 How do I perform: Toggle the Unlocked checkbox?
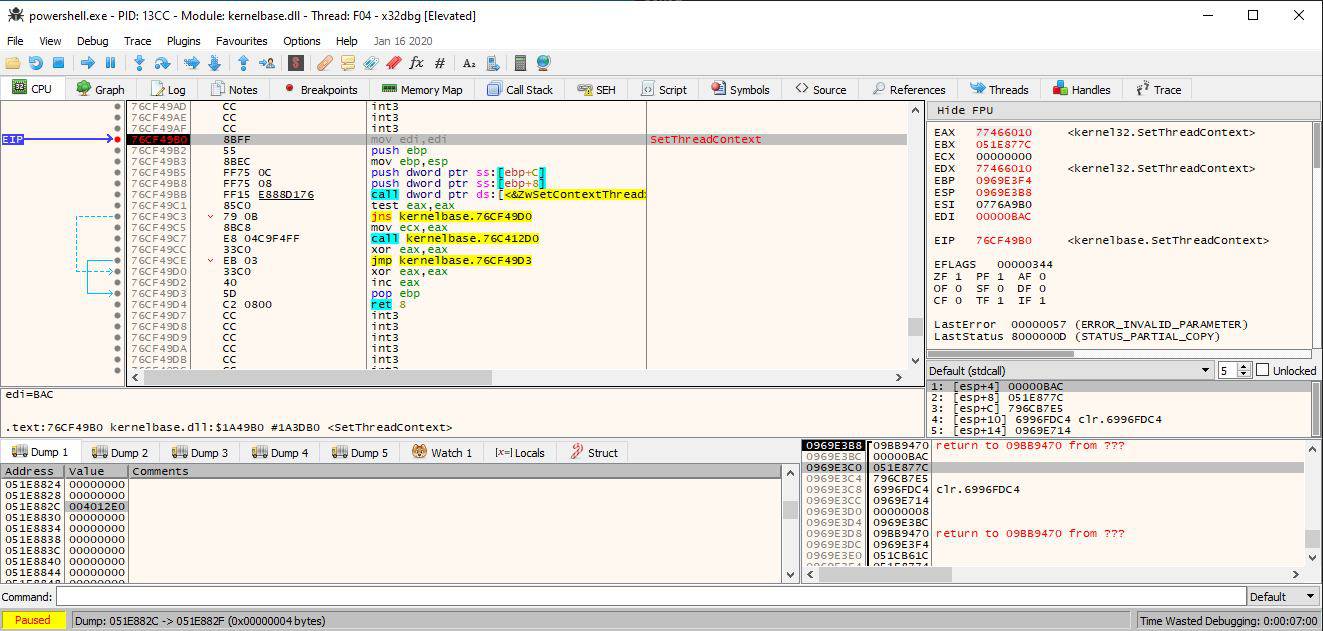click(1263, 370)
